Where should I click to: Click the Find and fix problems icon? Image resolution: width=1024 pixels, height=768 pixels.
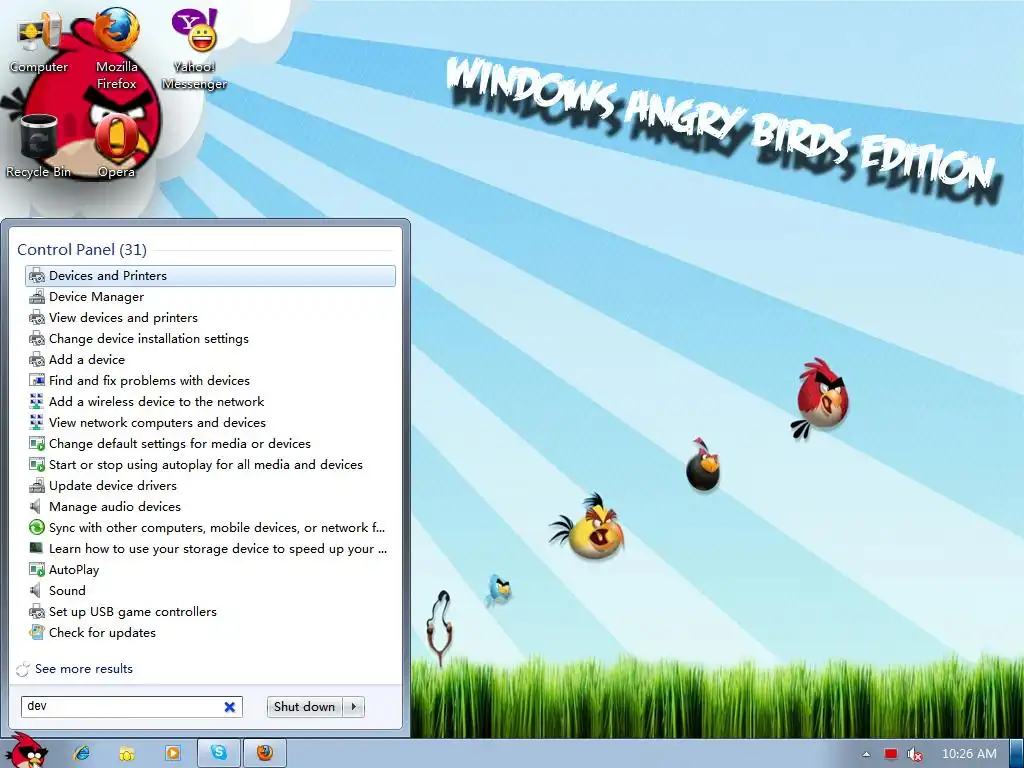tap(37, 380)
